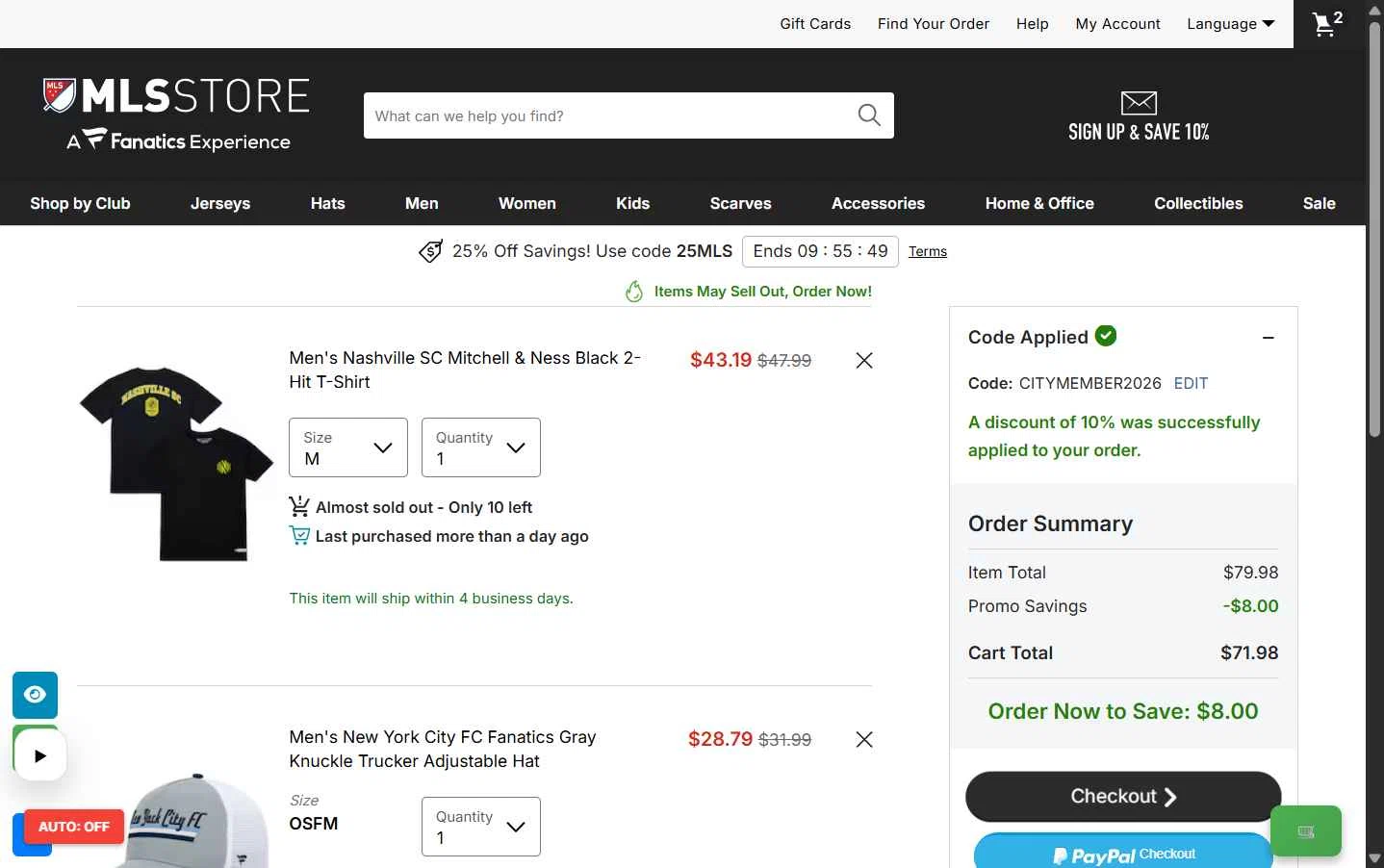Click "Last purchased more than a day ago"
This screenshot has width=1384, height=868.
[x=452, y=536]
